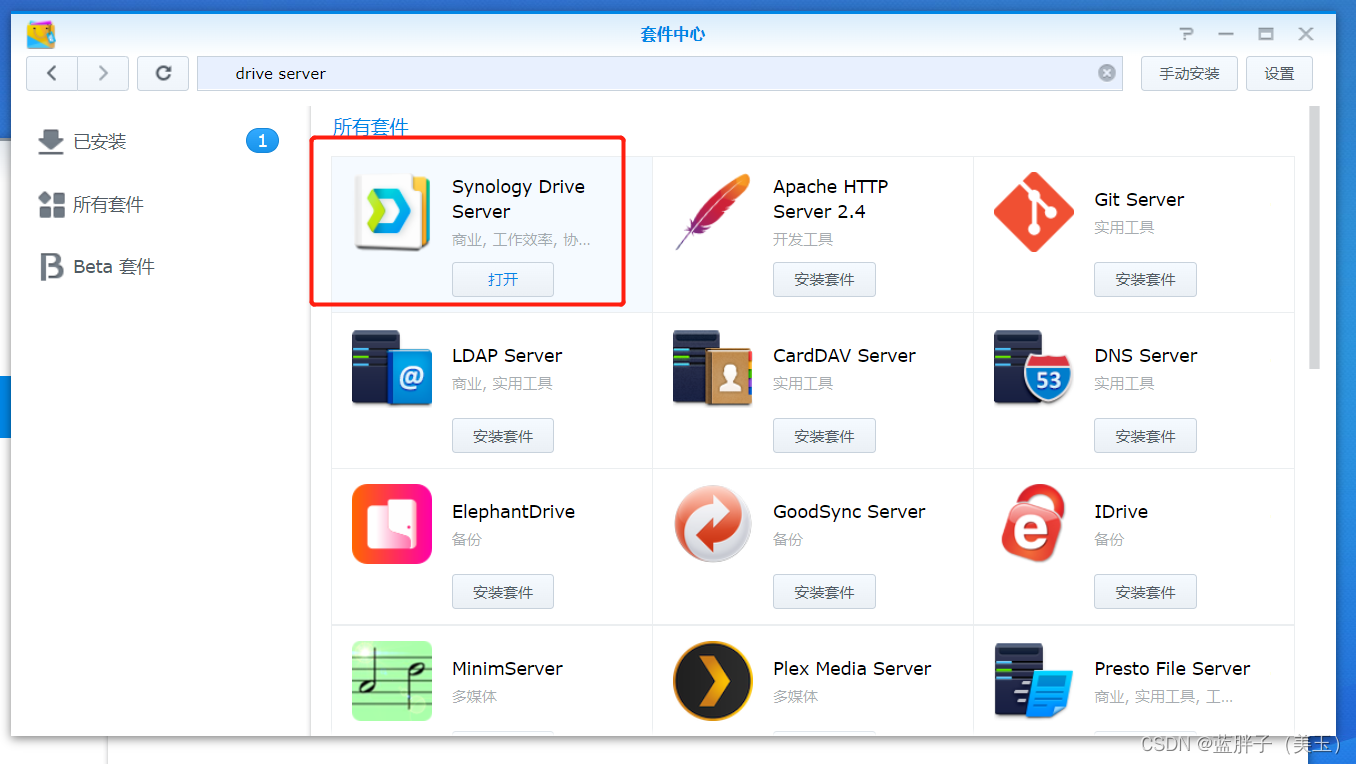The image size is (1356, 764).
Task: Install CardDAV Server package
Action: click(x=824, y=436)
